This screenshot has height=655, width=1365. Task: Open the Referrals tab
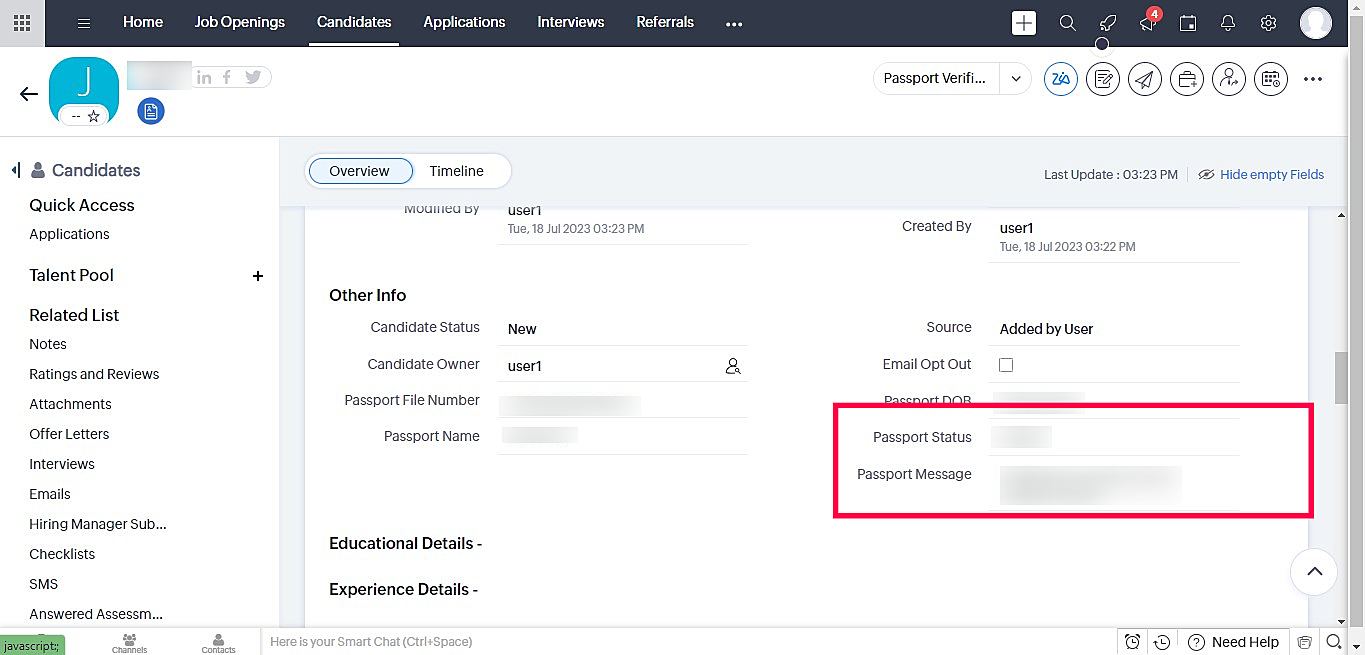(x=665, y=22)
